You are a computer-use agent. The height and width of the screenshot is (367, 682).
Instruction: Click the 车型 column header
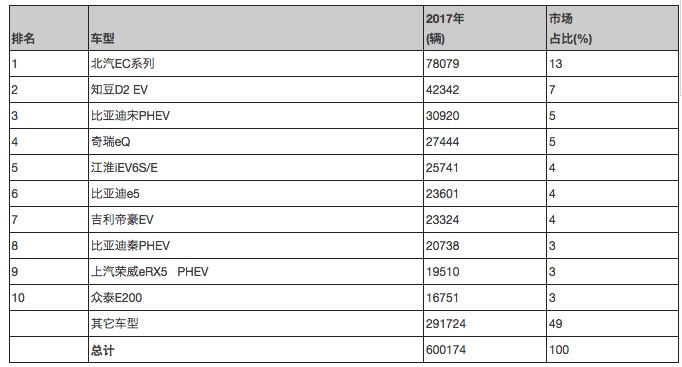(256, 28)
